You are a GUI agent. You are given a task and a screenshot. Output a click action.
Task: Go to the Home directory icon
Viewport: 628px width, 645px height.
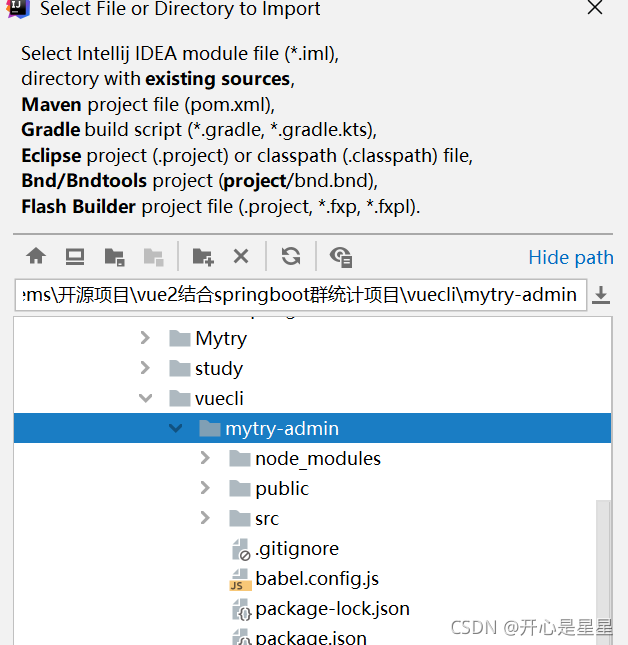click(36, 256)
